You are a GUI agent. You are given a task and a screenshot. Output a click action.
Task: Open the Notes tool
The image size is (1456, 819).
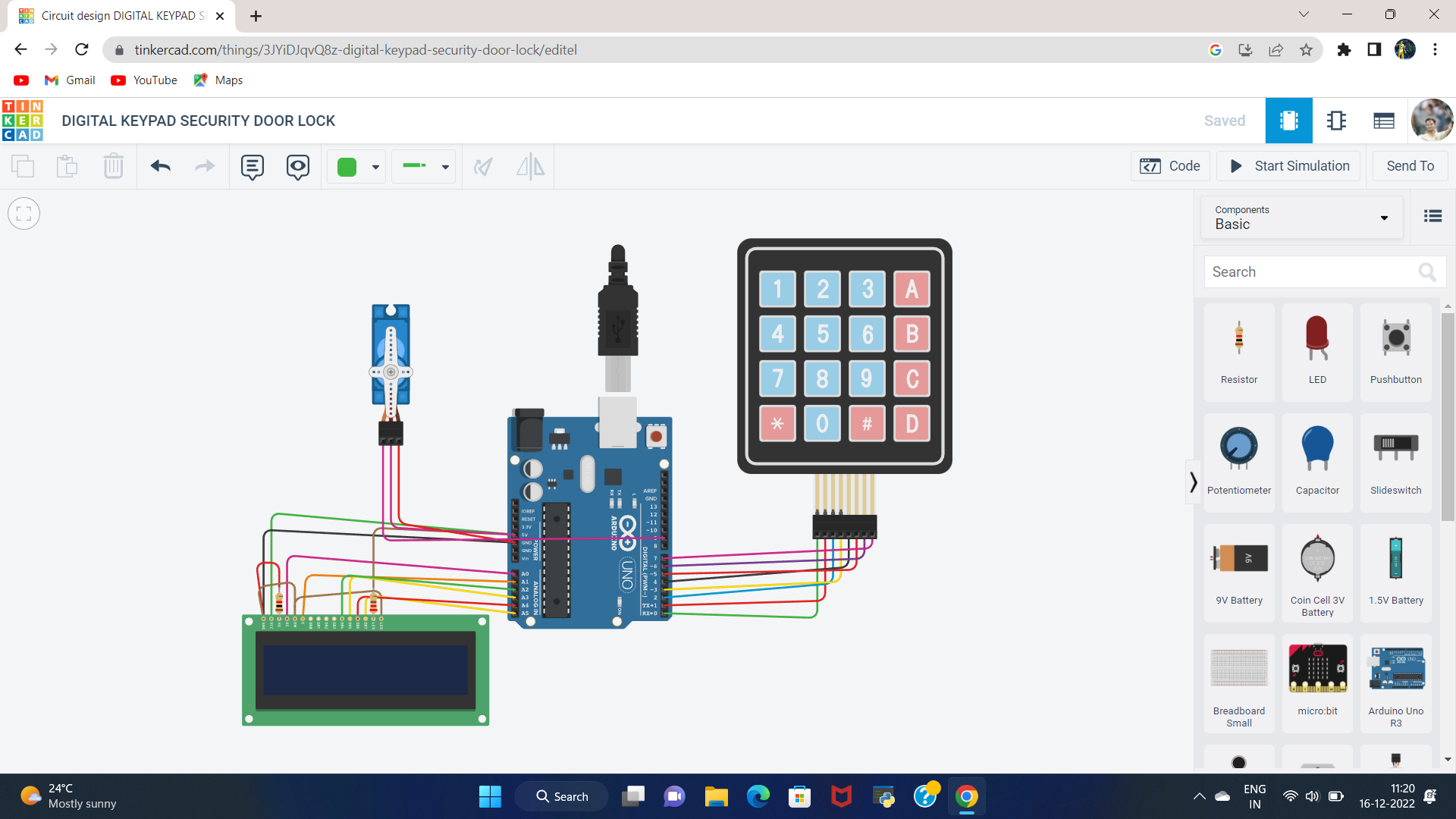(x=253, y=167)
